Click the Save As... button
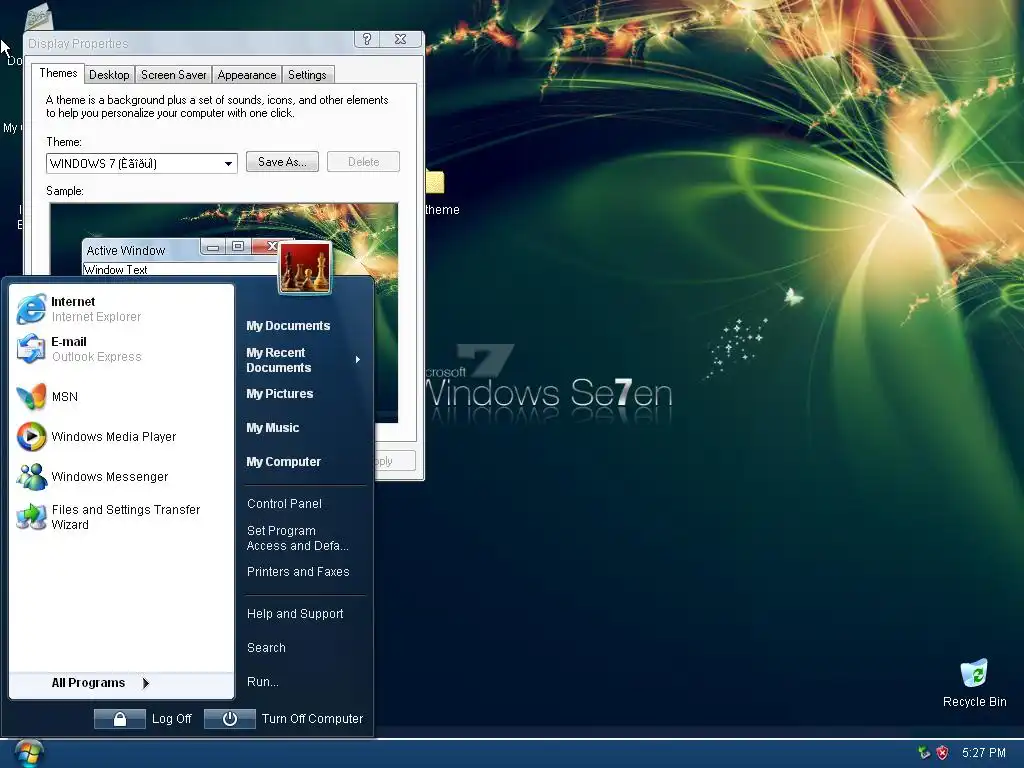 click(x=282, y=162)
